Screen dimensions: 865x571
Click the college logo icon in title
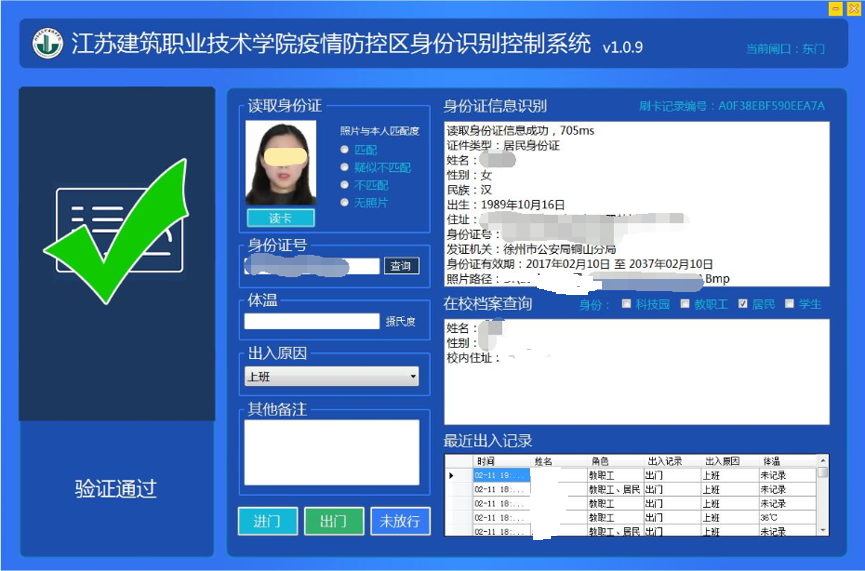47,44
